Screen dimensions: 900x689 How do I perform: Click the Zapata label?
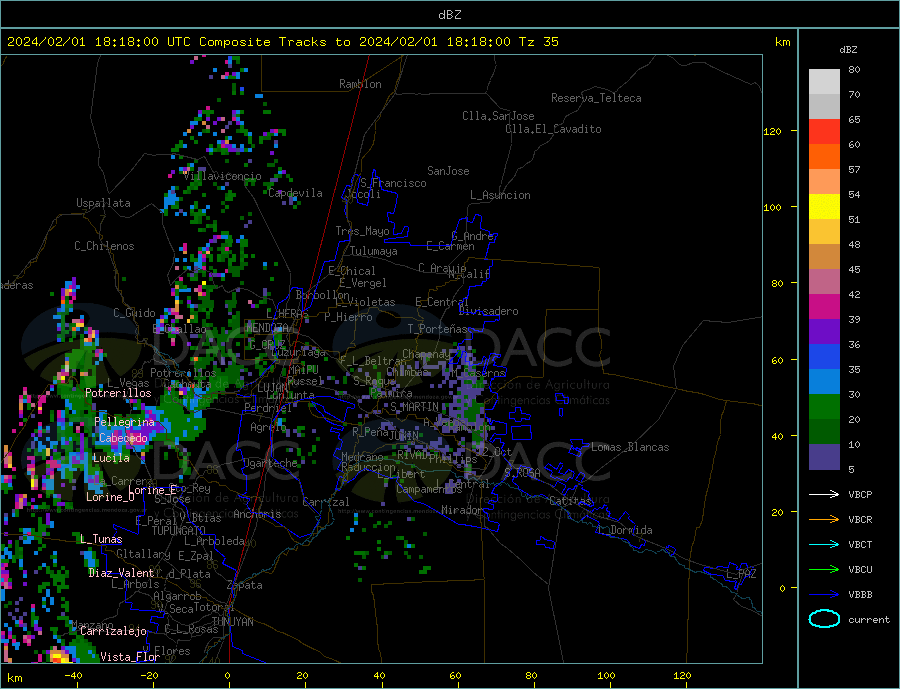[x=245, y=585]
